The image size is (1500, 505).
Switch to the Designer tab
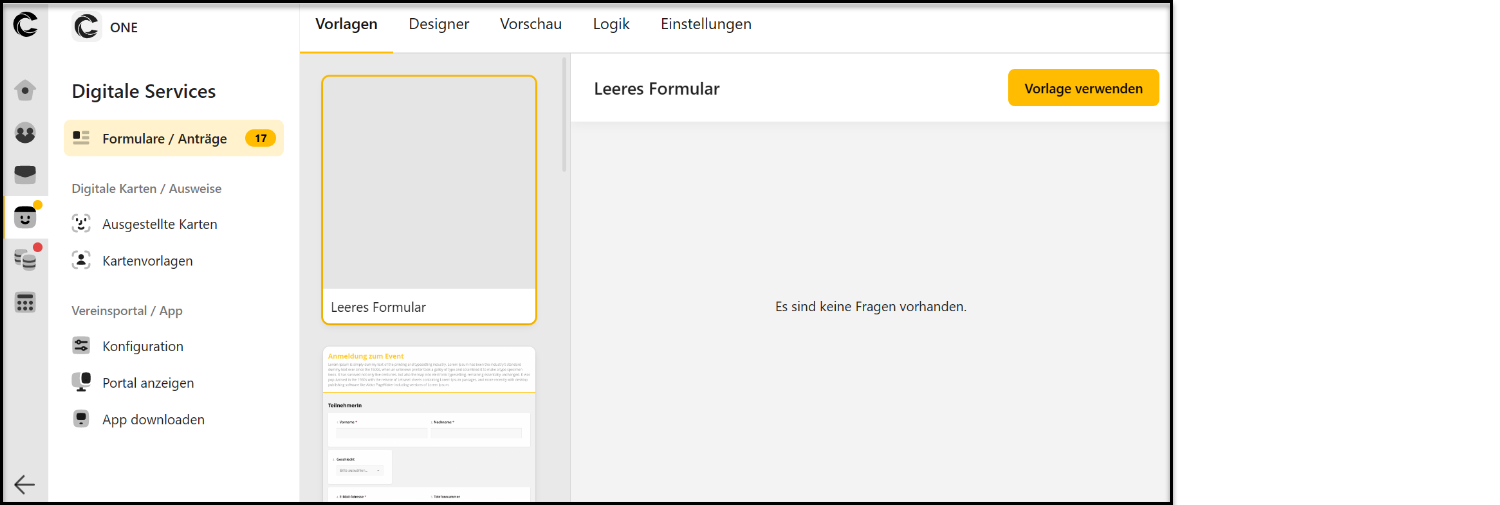click(x=439, y=24)
